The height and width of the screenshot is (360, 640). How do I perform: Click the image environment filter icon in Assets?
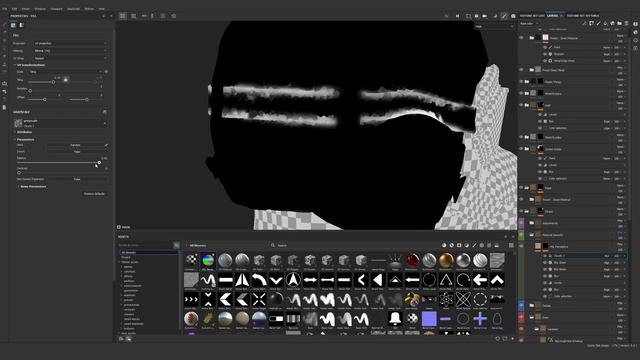pyautogui.click(x=497, y=245)
